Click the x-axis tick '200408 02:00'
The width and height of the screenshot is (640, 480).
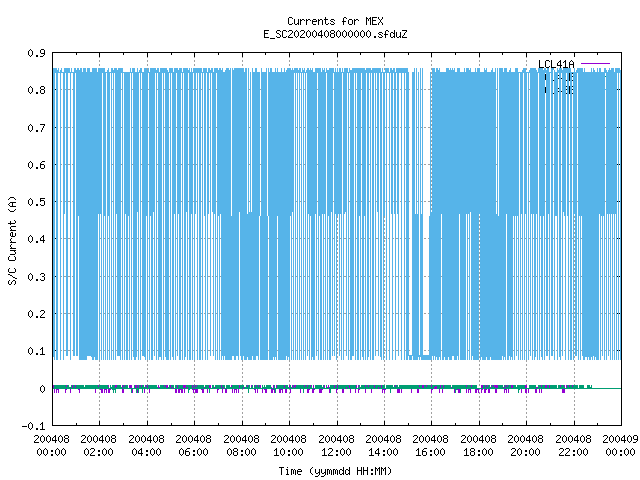98,446
